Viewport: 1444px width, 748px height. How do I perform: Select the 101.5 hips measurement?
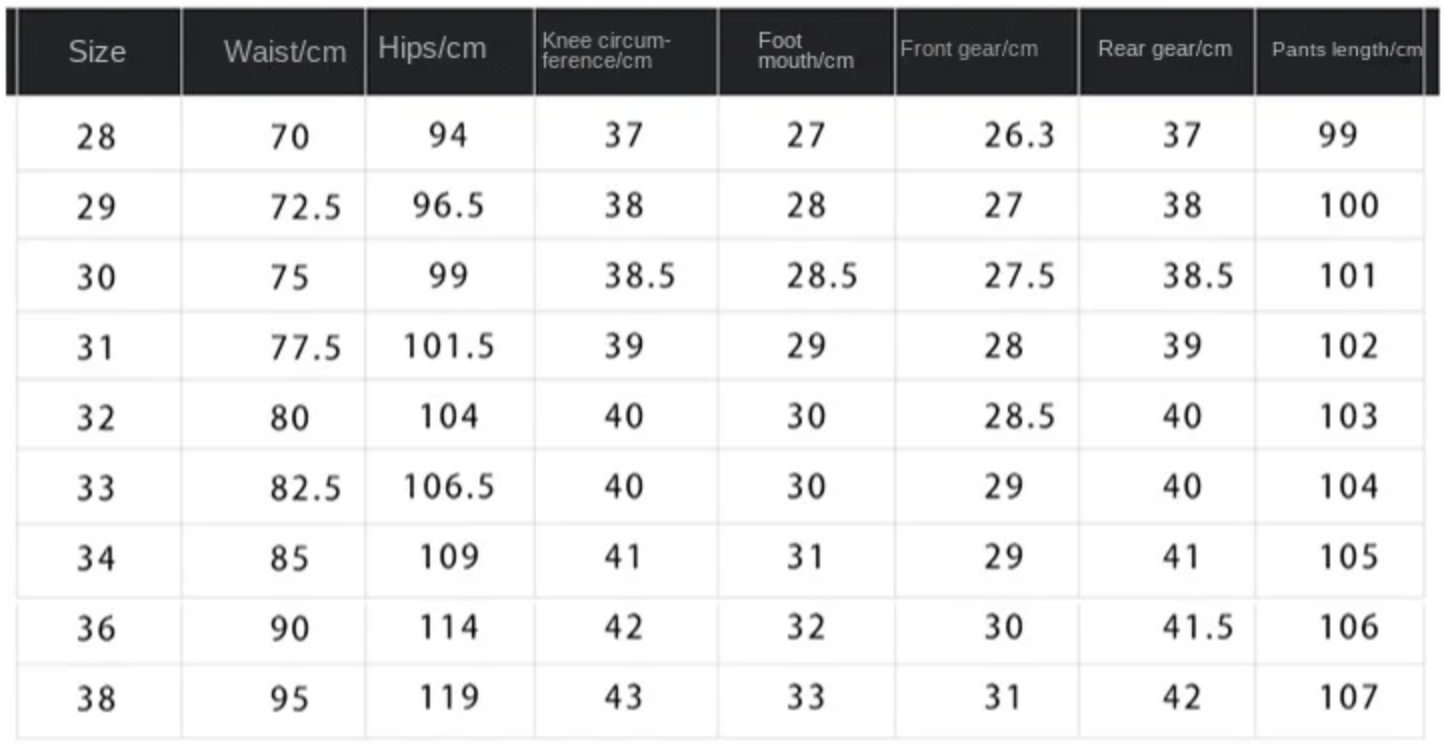[x=448, y=346]
